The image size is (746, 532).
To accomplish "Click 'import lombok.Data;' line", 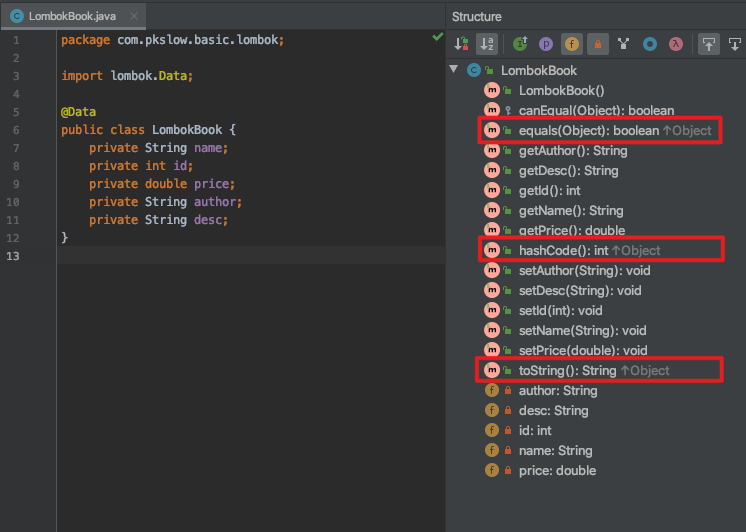I will click(127, 76).
